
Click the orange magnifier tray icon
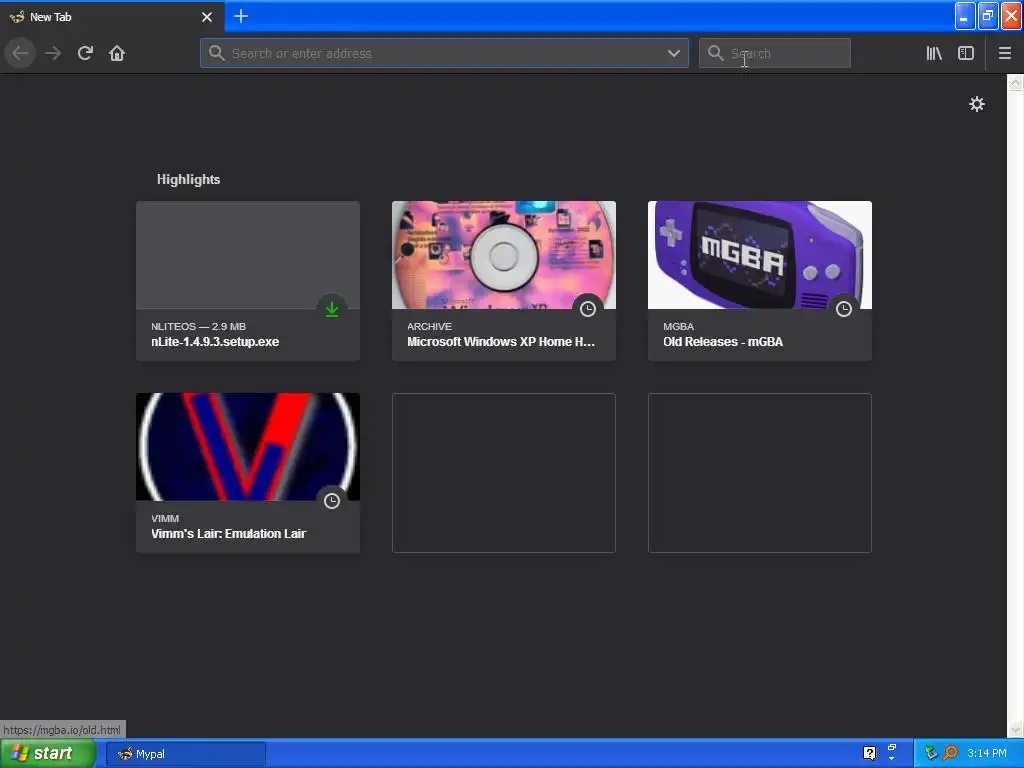[x=950, y=753]
